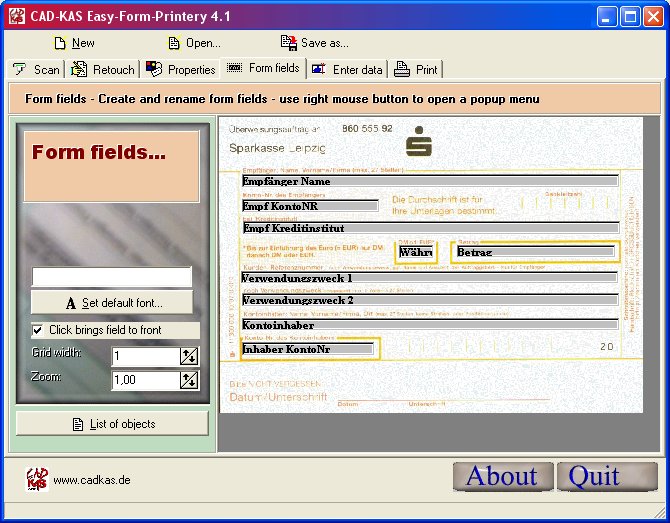The width and height of the screenshot is (670, 523).
Task: Open the Scan tab
Action: tap(36, 70)
